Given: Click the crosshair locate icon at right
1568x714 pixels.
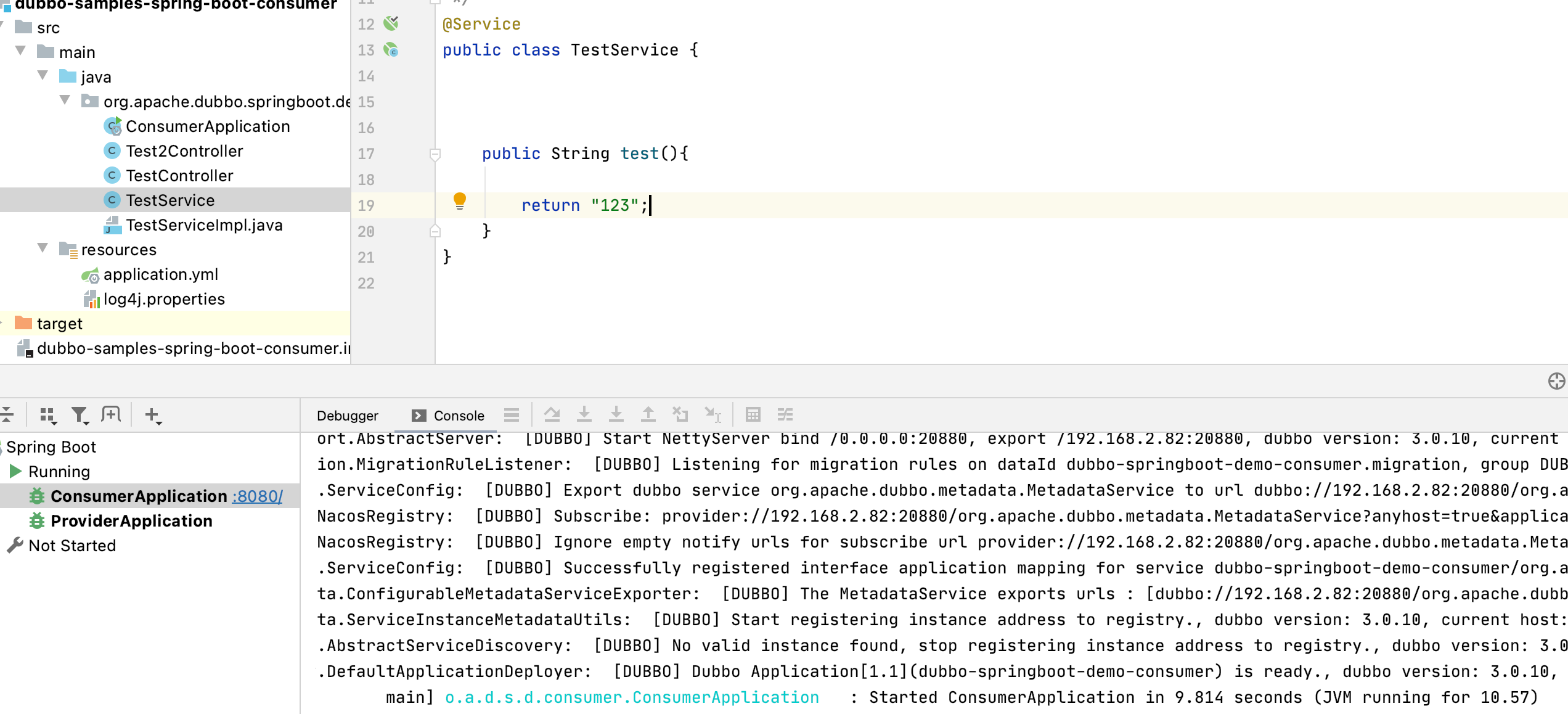Looking at the screenshot, I should (x=1556, y=381).
